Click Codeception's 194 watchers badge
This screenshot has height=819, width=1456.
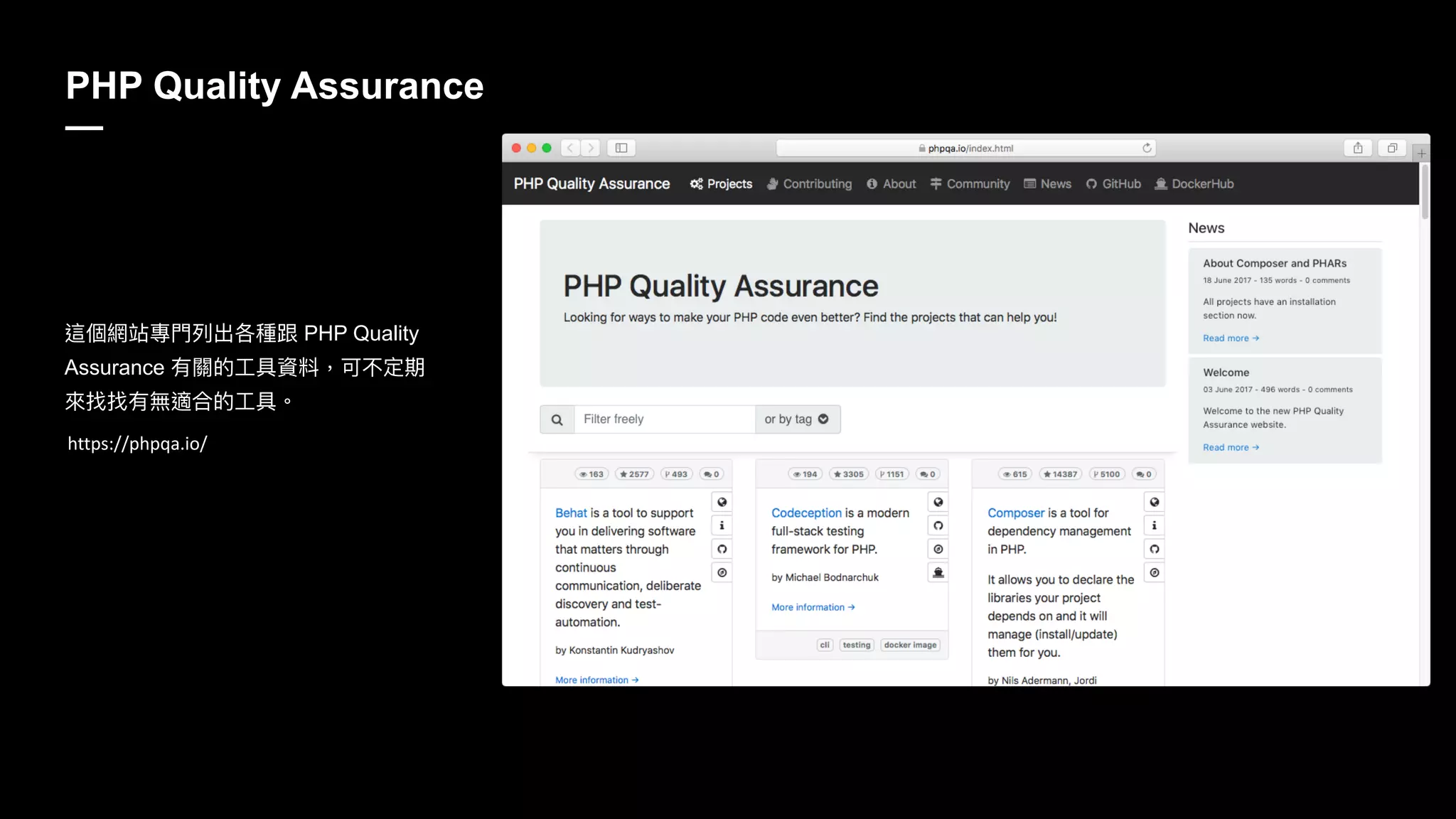(805, 474)
